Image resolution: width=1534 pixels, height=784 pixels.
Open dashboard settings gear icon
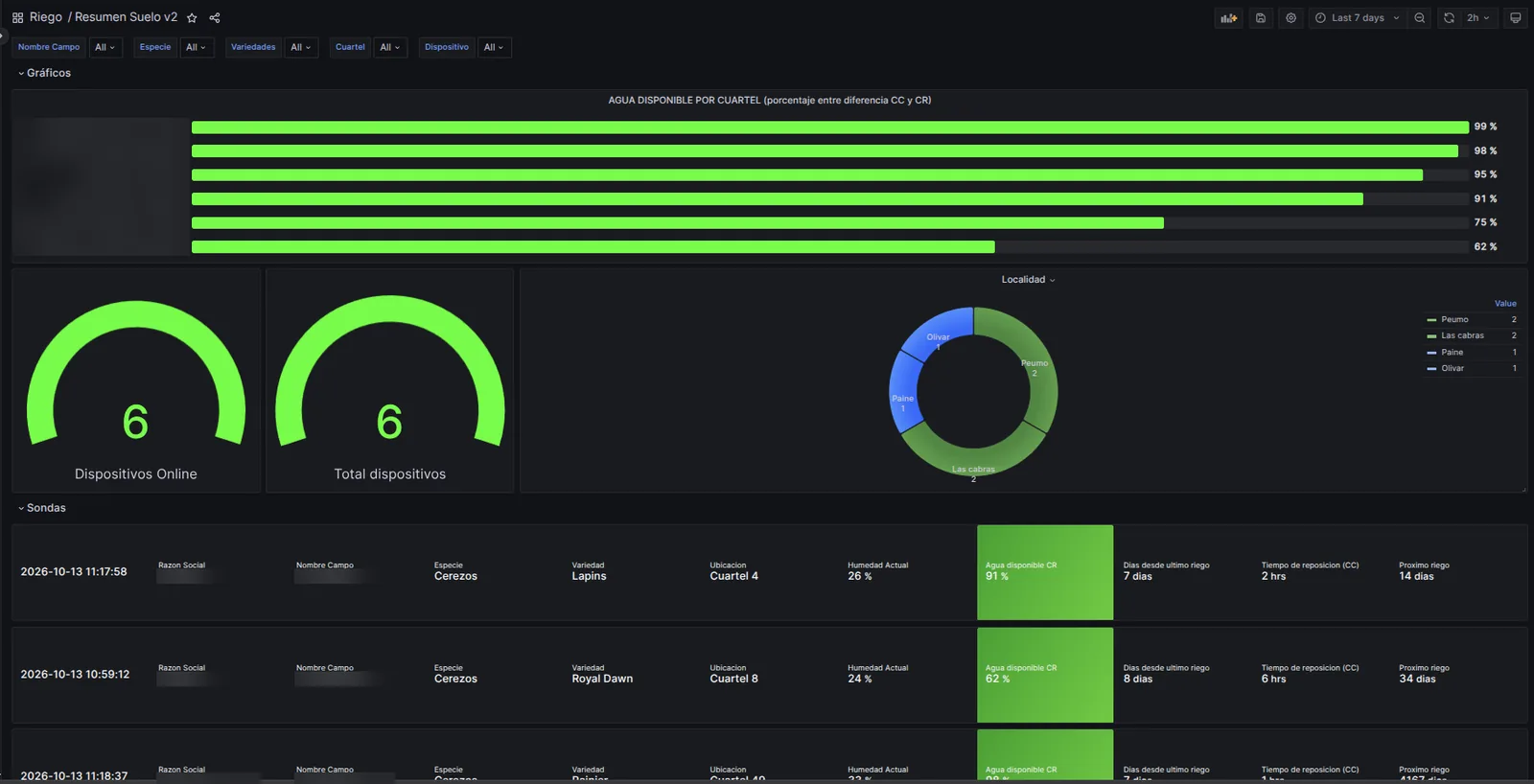1291,18
